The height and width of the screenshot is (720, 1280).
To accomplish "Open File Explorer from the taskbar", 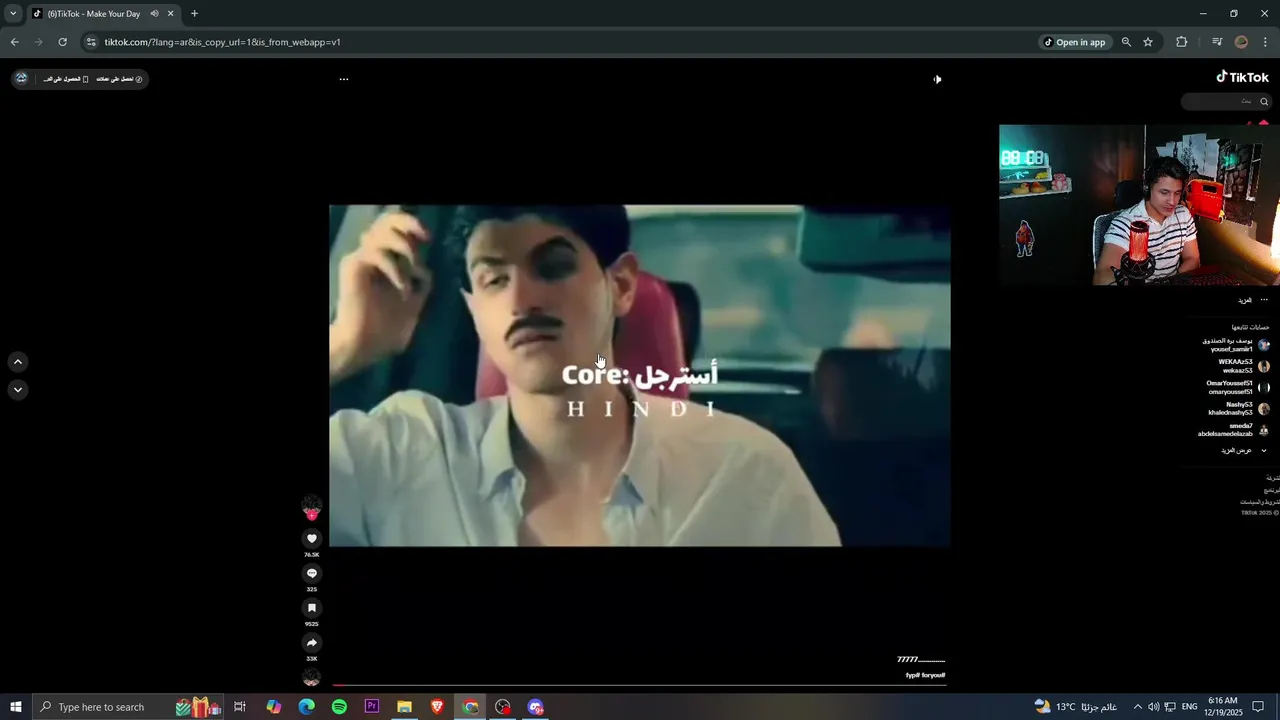I will tap(404, 707).
